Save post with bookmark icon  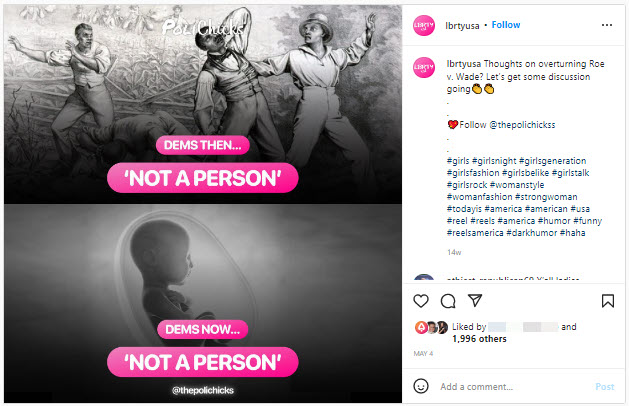click(x=607, y=301)
